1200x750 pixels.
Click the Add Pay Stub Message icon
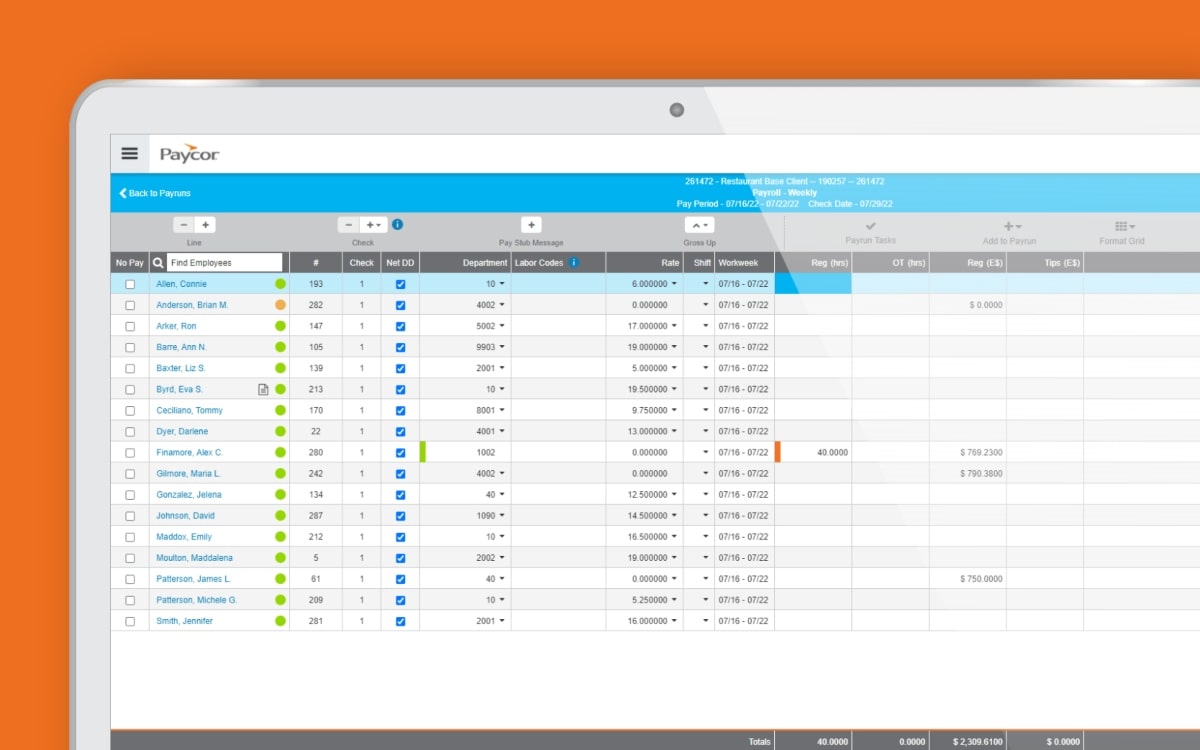coord(531,224)
